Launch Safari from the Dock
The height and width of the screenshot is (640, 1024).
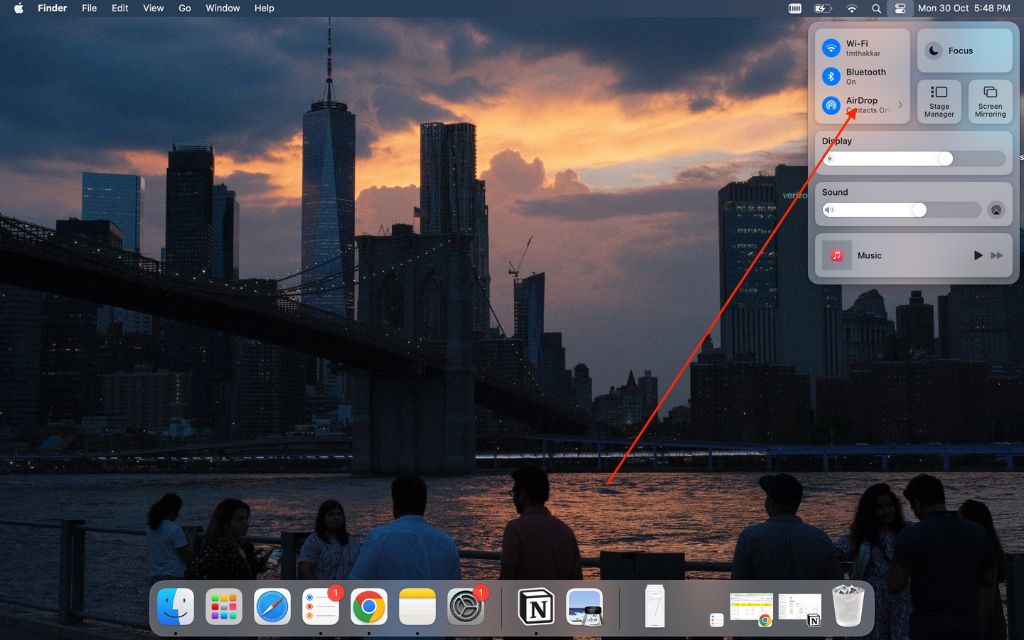[272, 607]
